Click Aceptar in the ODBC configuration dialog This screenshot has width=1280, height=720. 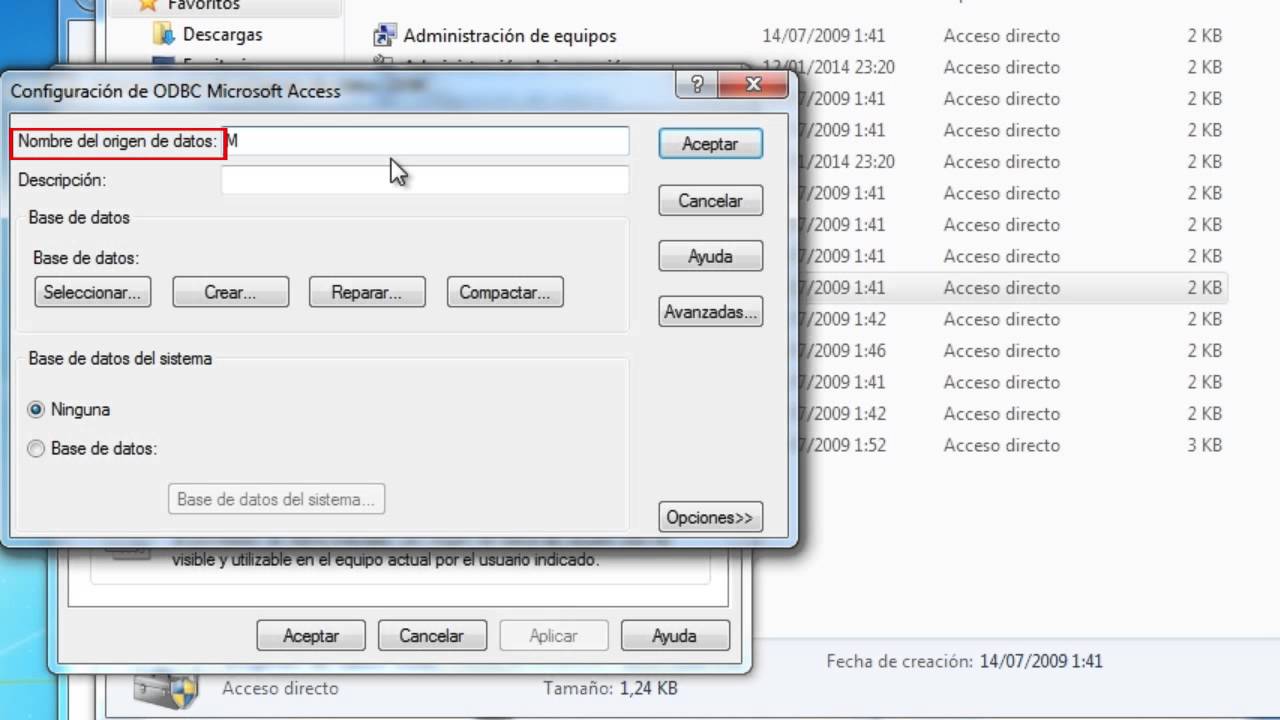click(x=710, y=144)
